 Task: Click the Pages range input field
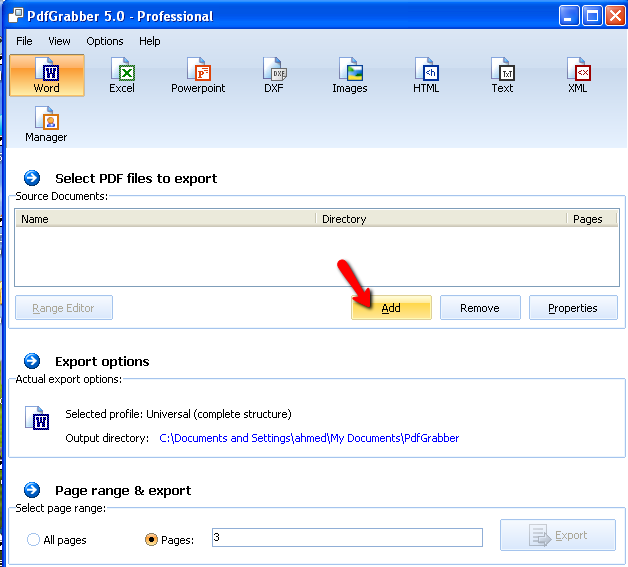coord(347,537)
